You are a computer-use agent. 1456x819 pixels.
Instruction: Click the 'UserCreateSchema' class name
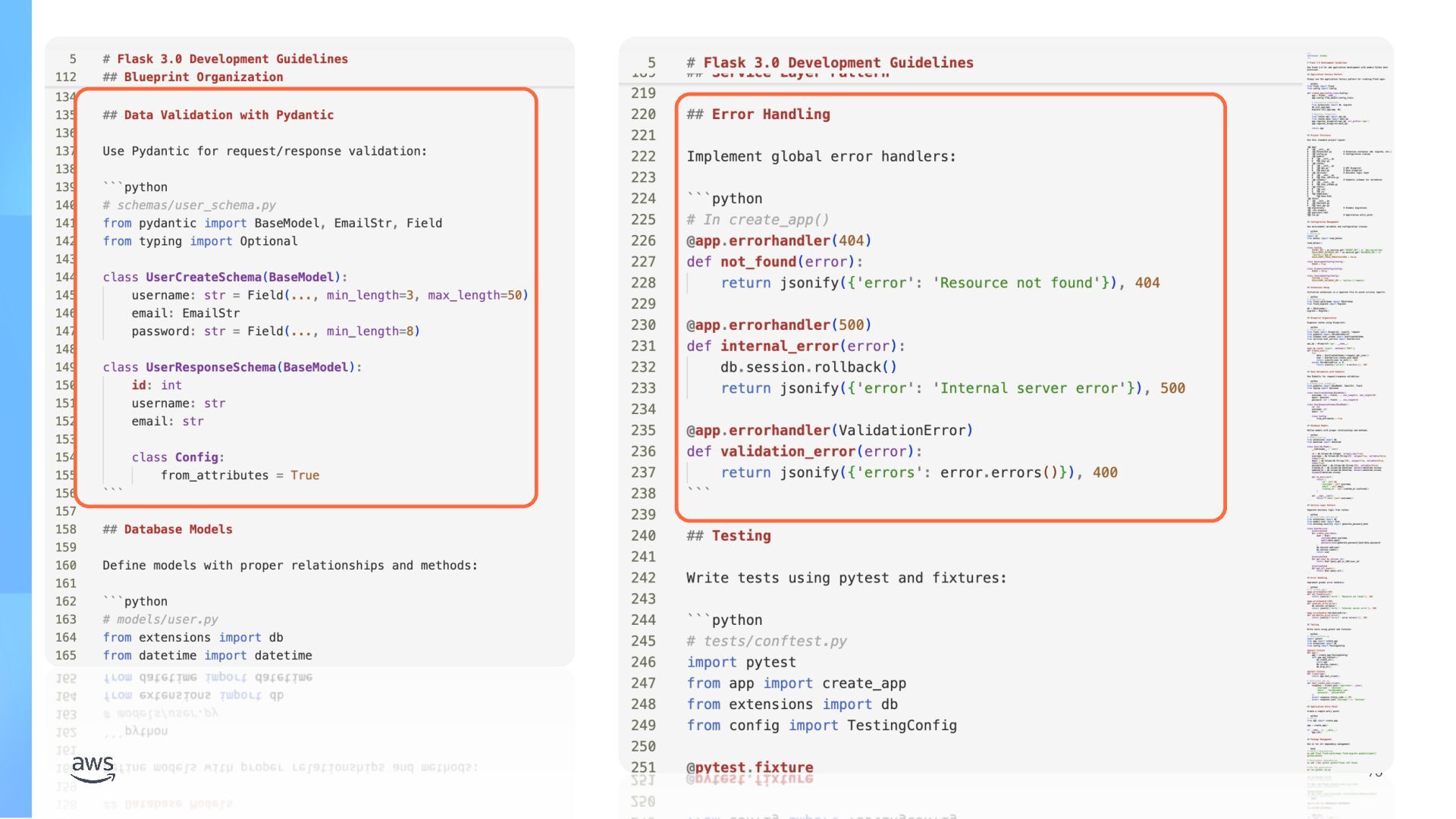coord(203,278)
